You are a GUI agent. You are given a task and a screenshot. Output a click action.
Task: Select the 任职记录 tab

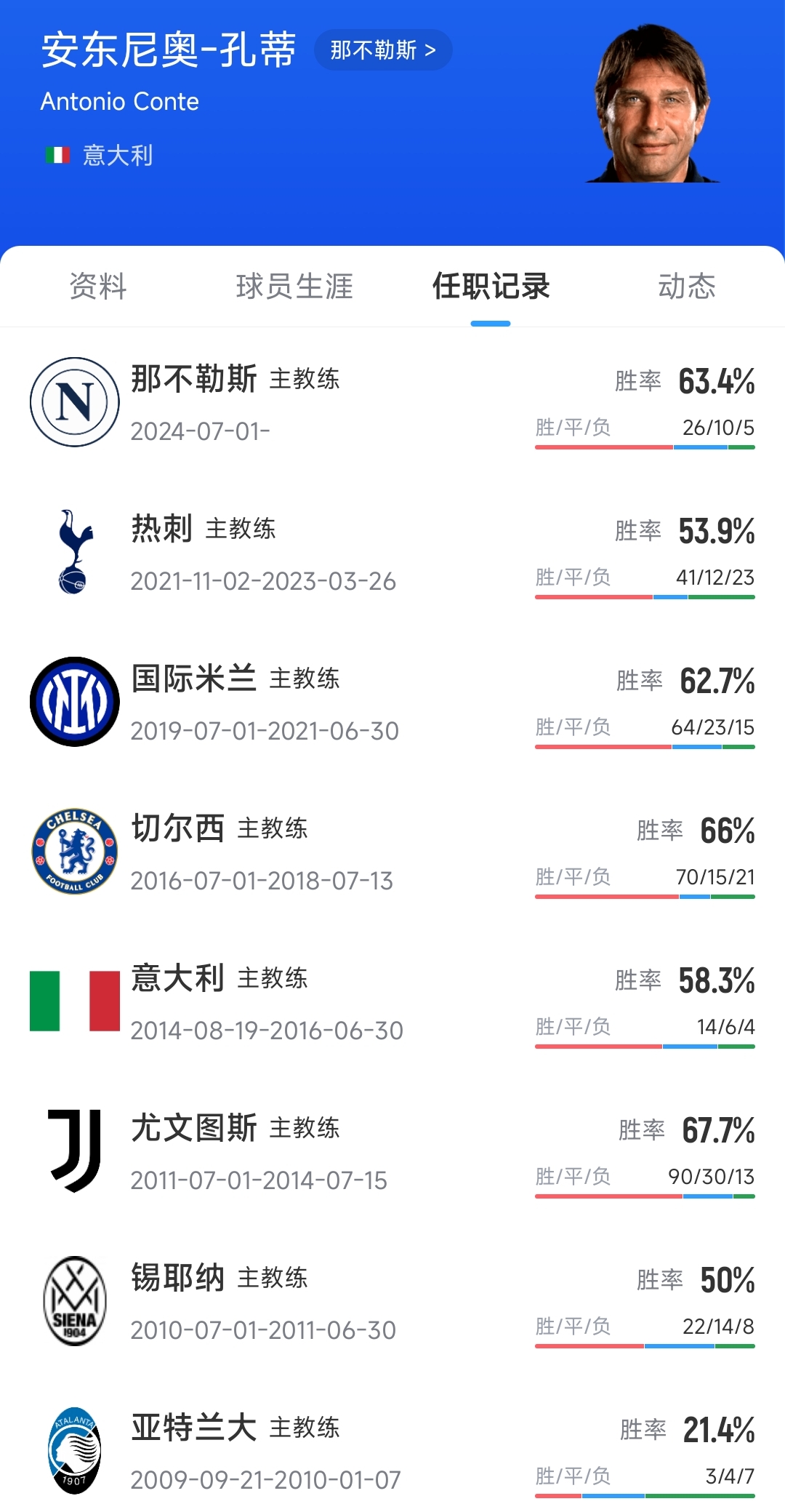pos(491,287)
